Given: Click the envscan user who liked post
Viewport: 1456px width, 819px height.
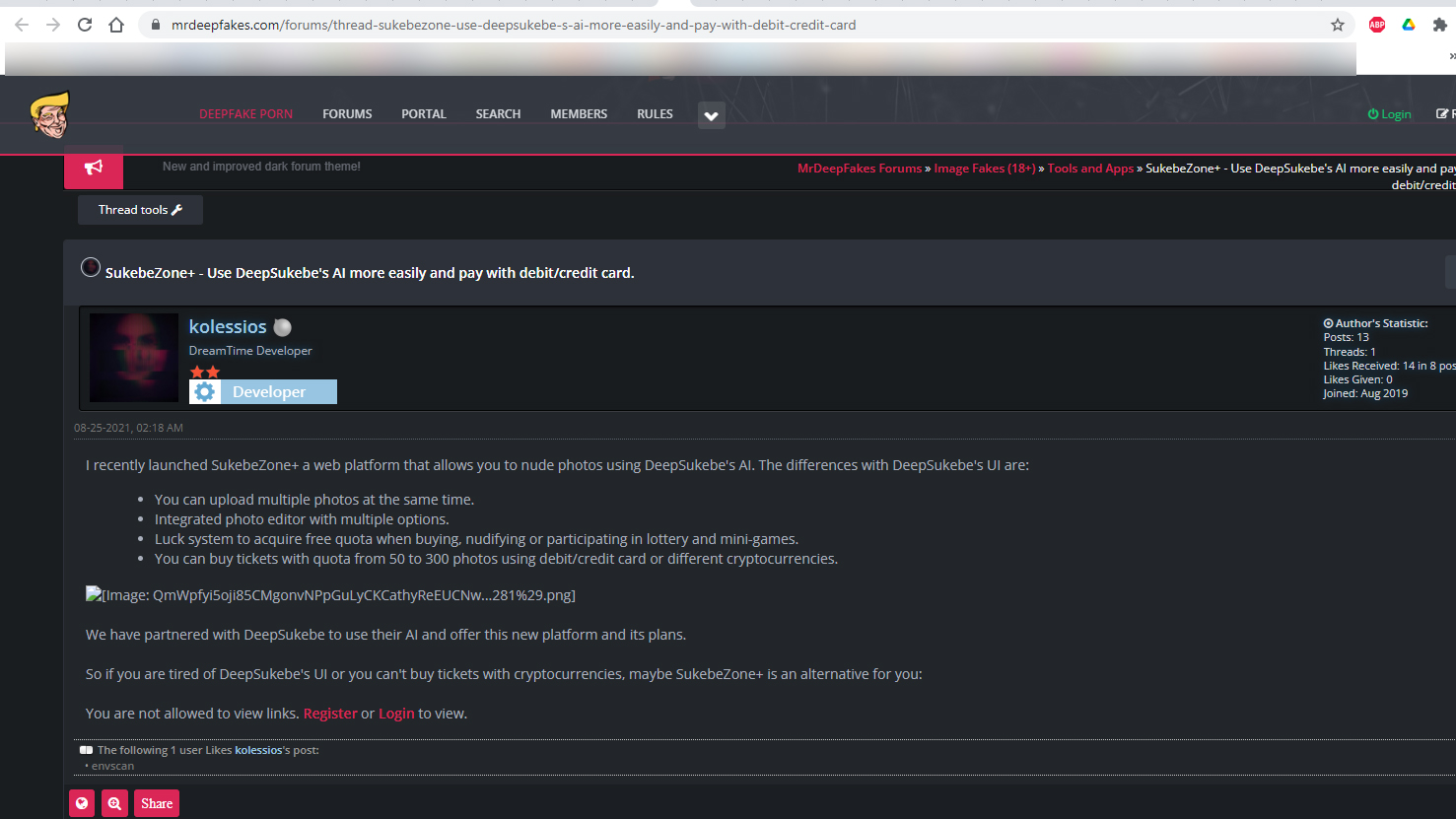Looking at the screenshot, I should point(112,766).
